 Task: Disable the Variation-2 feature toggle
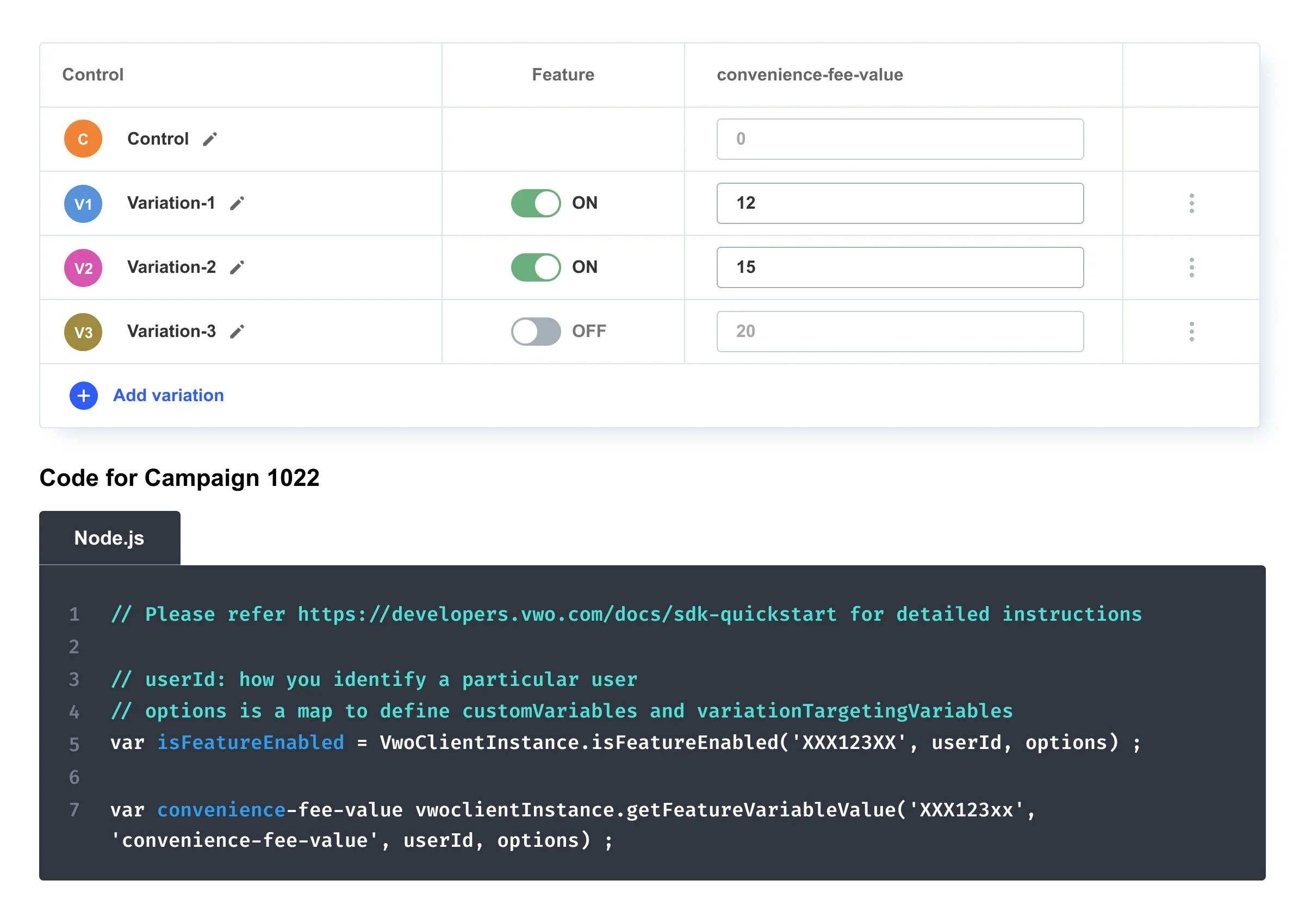[x=535, y=267]
